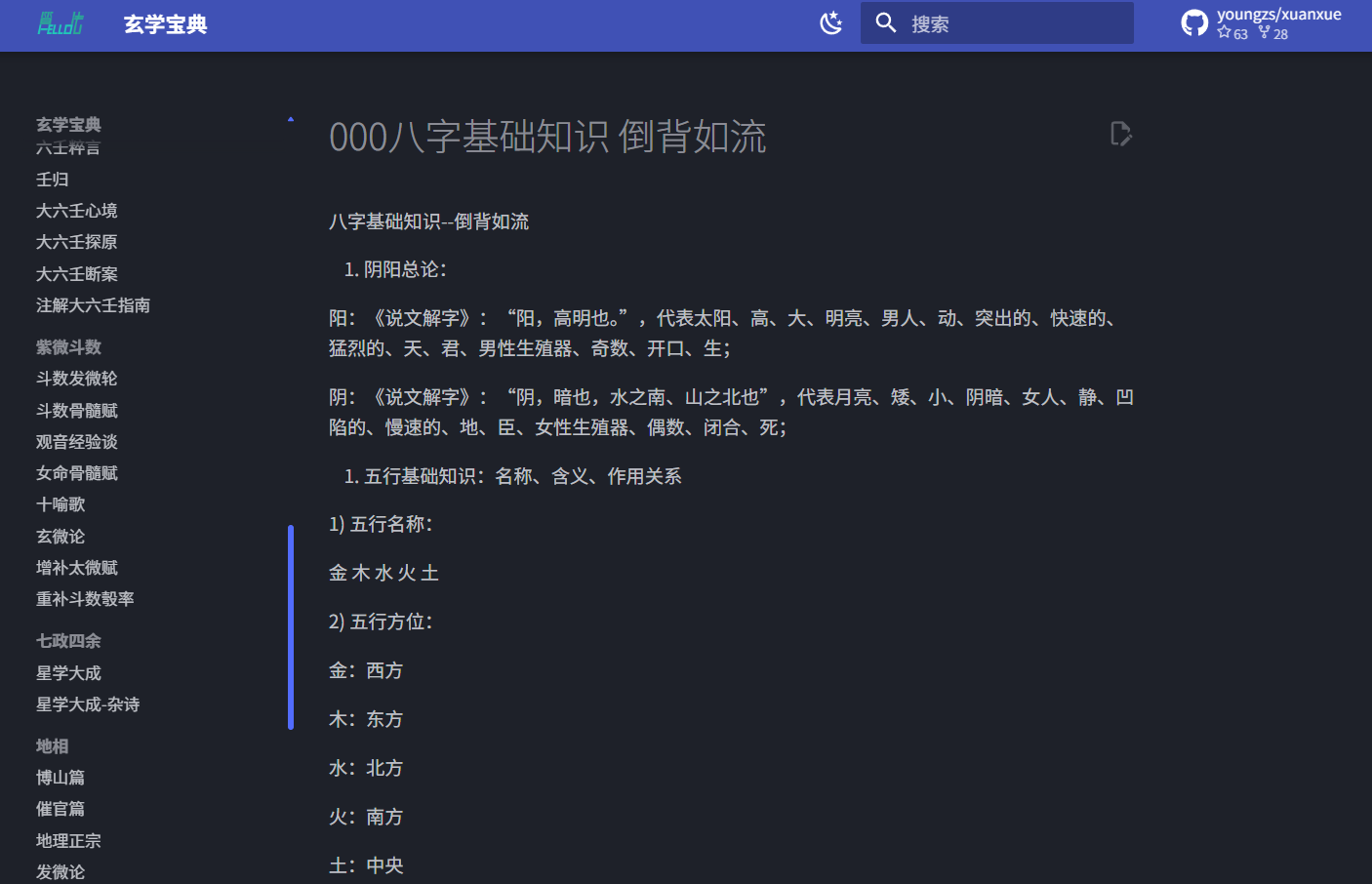Open the GitHub octocat corner icon
1372x884 pixels.
[x=1194, y=20]
